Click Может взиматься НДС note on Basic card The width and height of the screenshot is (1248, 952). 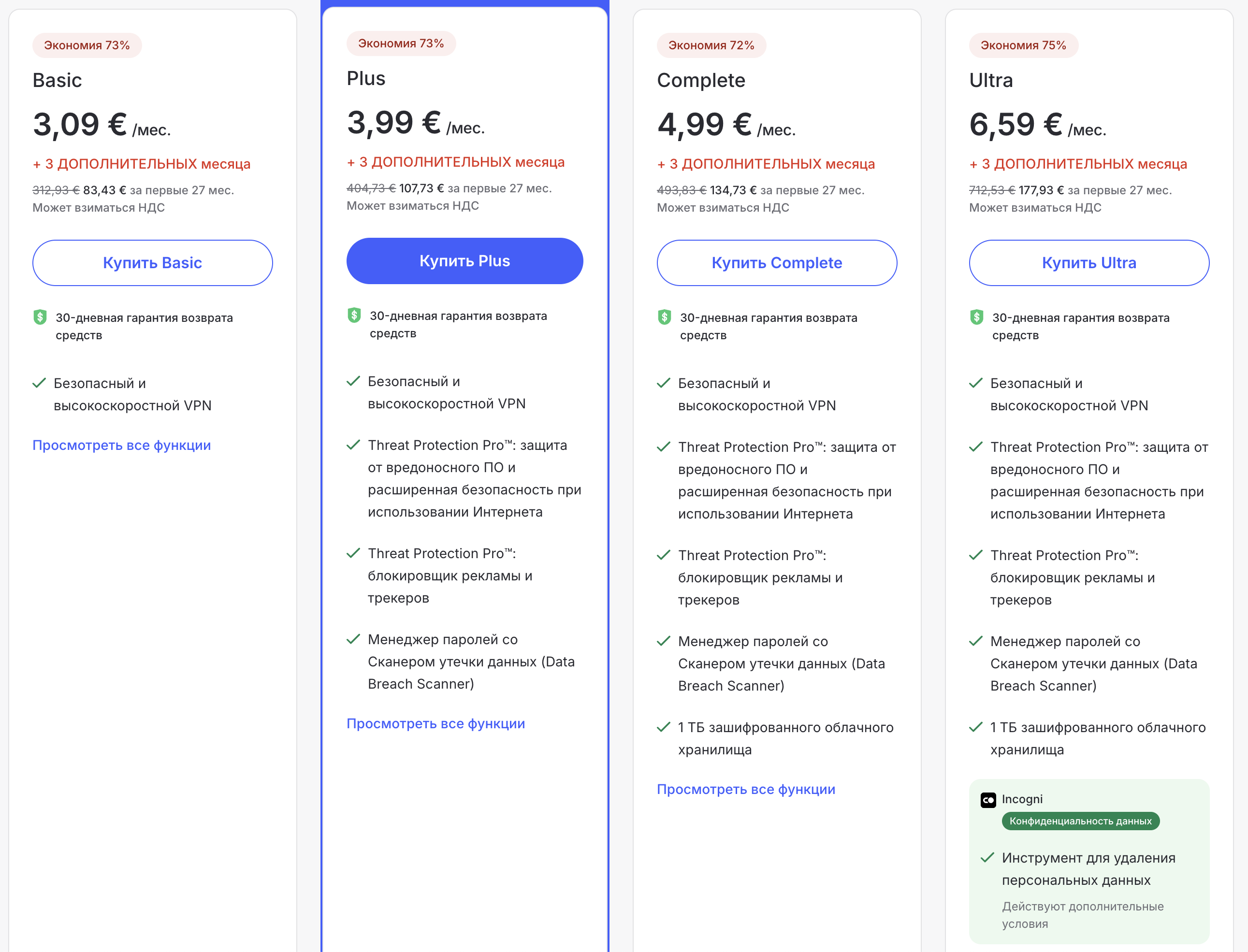(99, 208)
